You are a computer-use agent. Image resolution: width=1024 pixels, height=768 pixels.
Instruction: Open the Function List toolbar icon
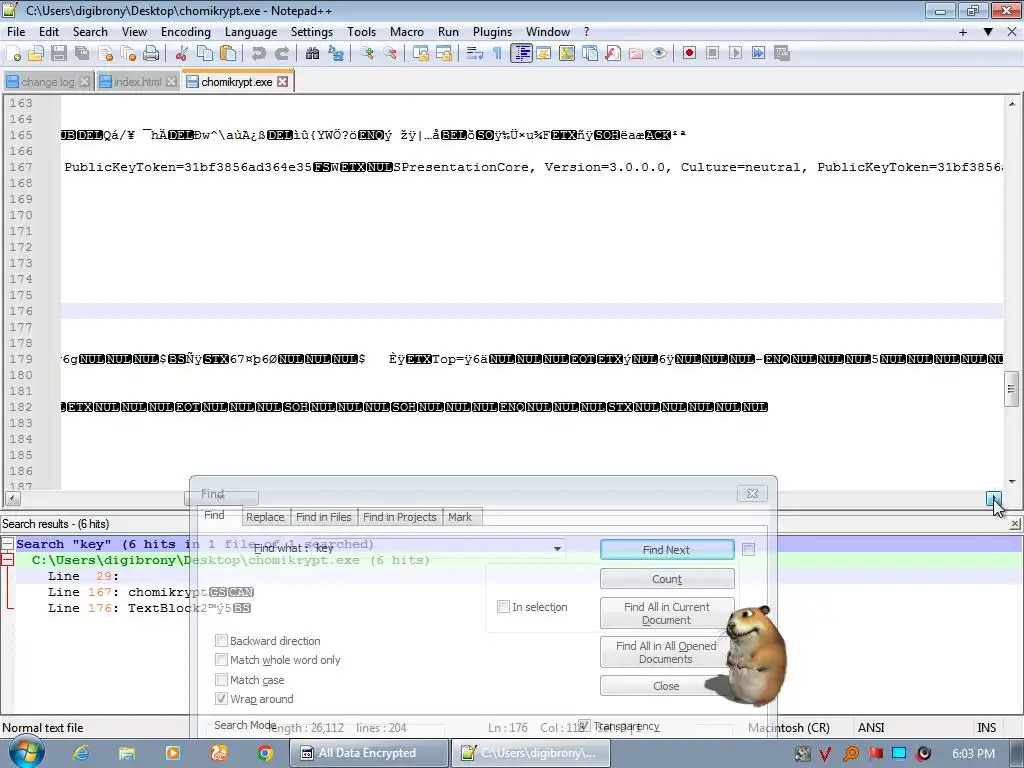[x=613, y=54]
